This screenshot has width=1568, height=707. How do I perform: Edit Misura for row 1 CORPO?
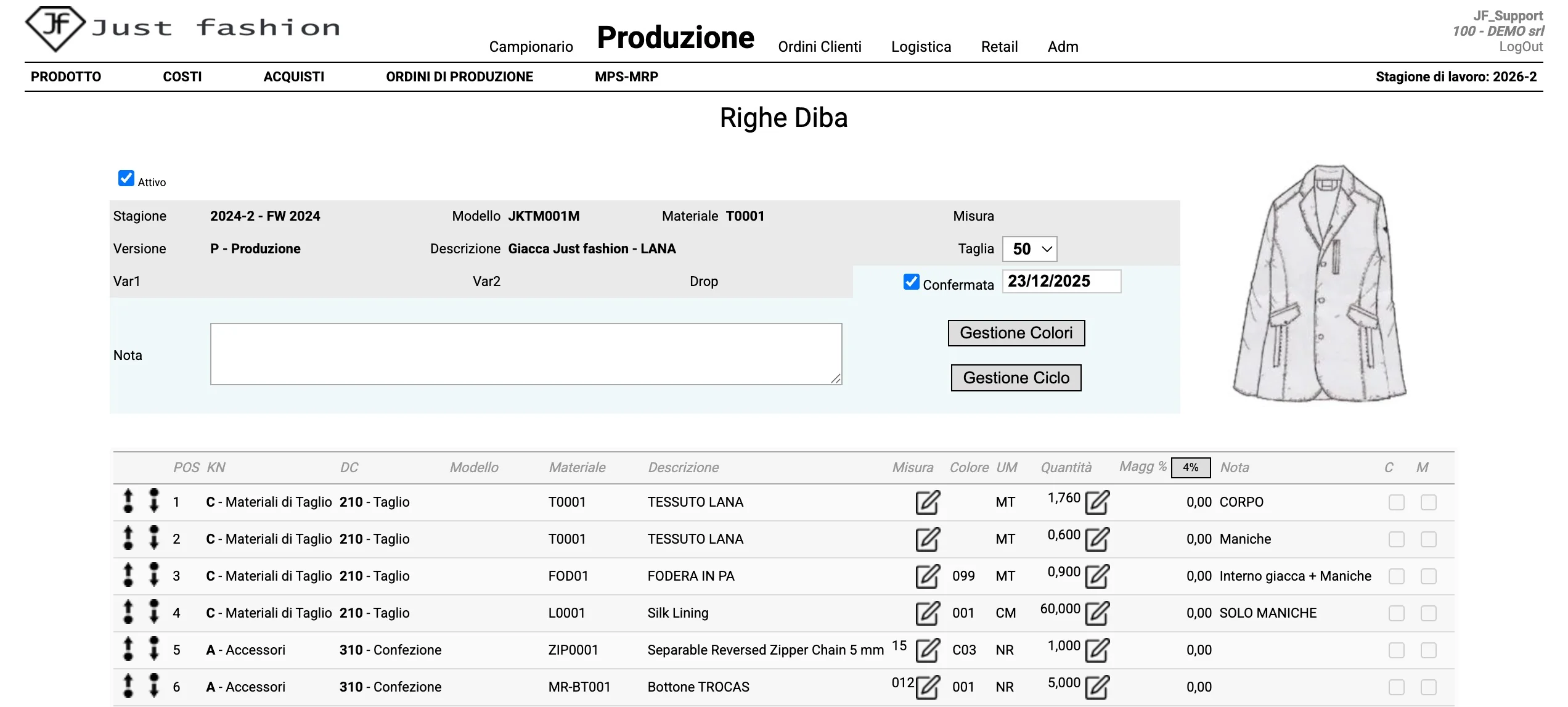tap(928, 502)
